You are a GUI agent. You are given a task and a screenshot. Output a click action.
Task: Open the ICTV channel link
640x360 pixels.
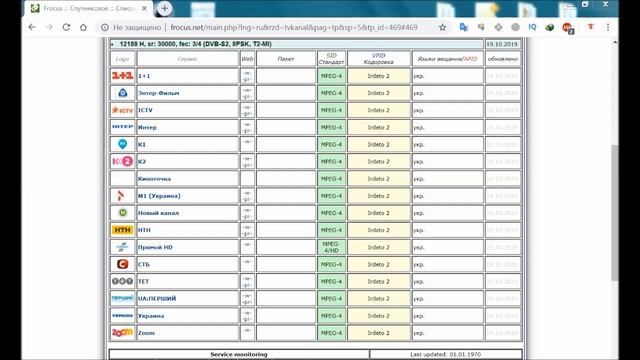tap(145, 110)
